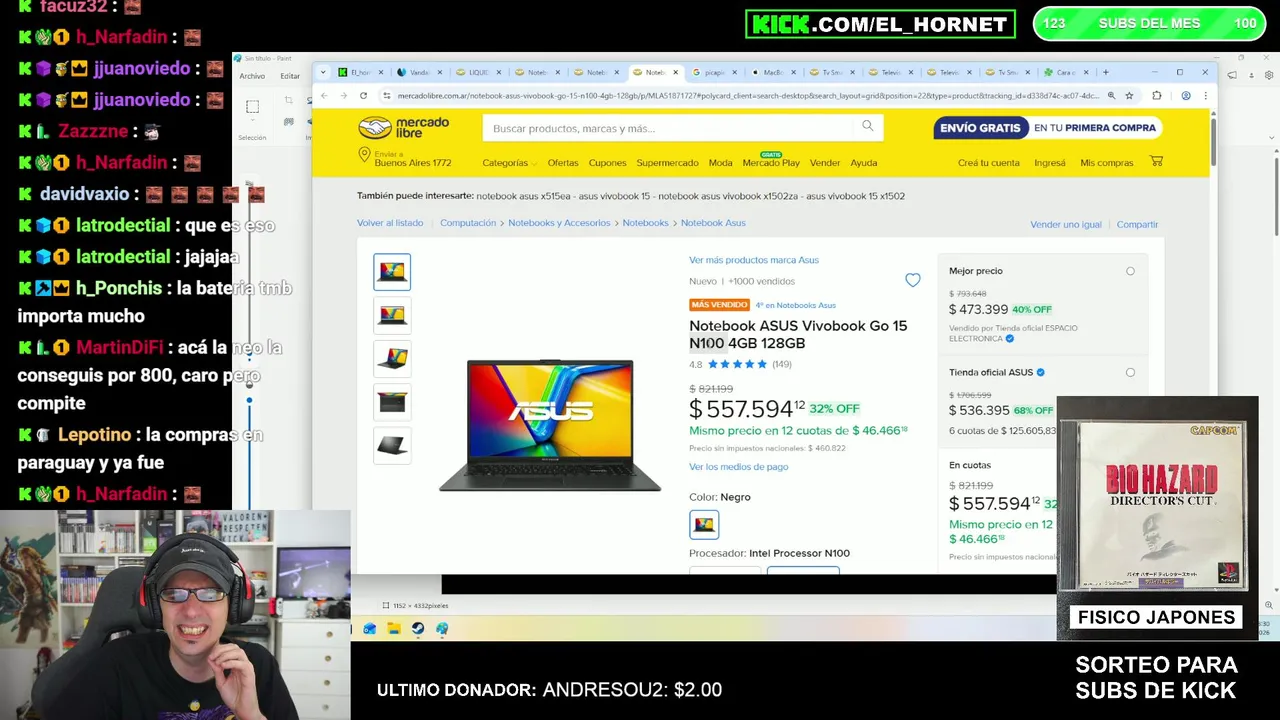Select the fourth thumbnail showing keyboard view
Image resolution: width=1280 pixels, height=720 pixels.
pyautogui.click(x=392, y=402)
